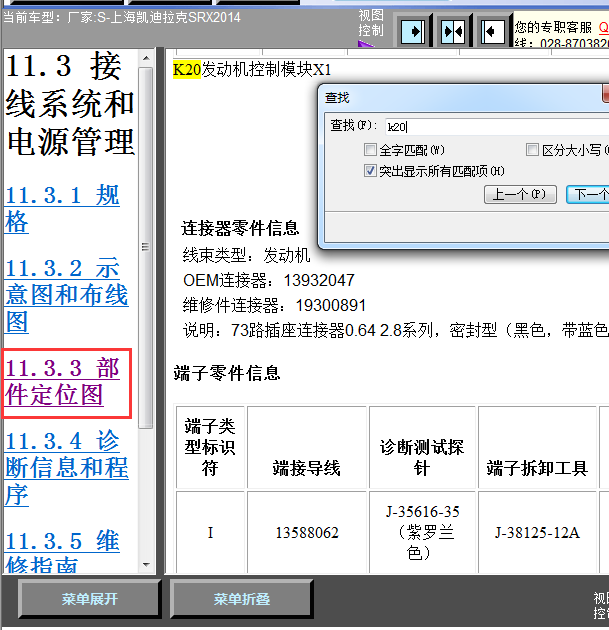Open the 11.3.2 示意图和布线图 link
Image resolution: width=609 pixels, height=630 pixels.
click(67, 295)
